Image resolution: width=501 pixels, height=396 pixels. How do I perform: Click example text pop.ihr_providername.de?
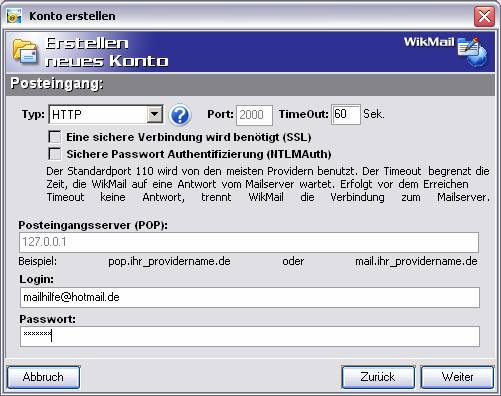pyautogui.click(x=169, y=261)
